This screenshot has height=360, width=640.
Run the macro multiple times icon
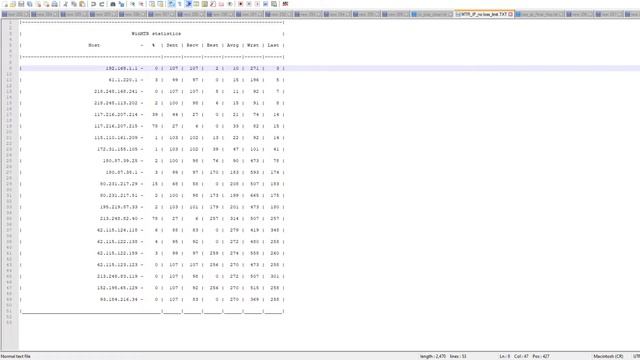pos(265,4)
